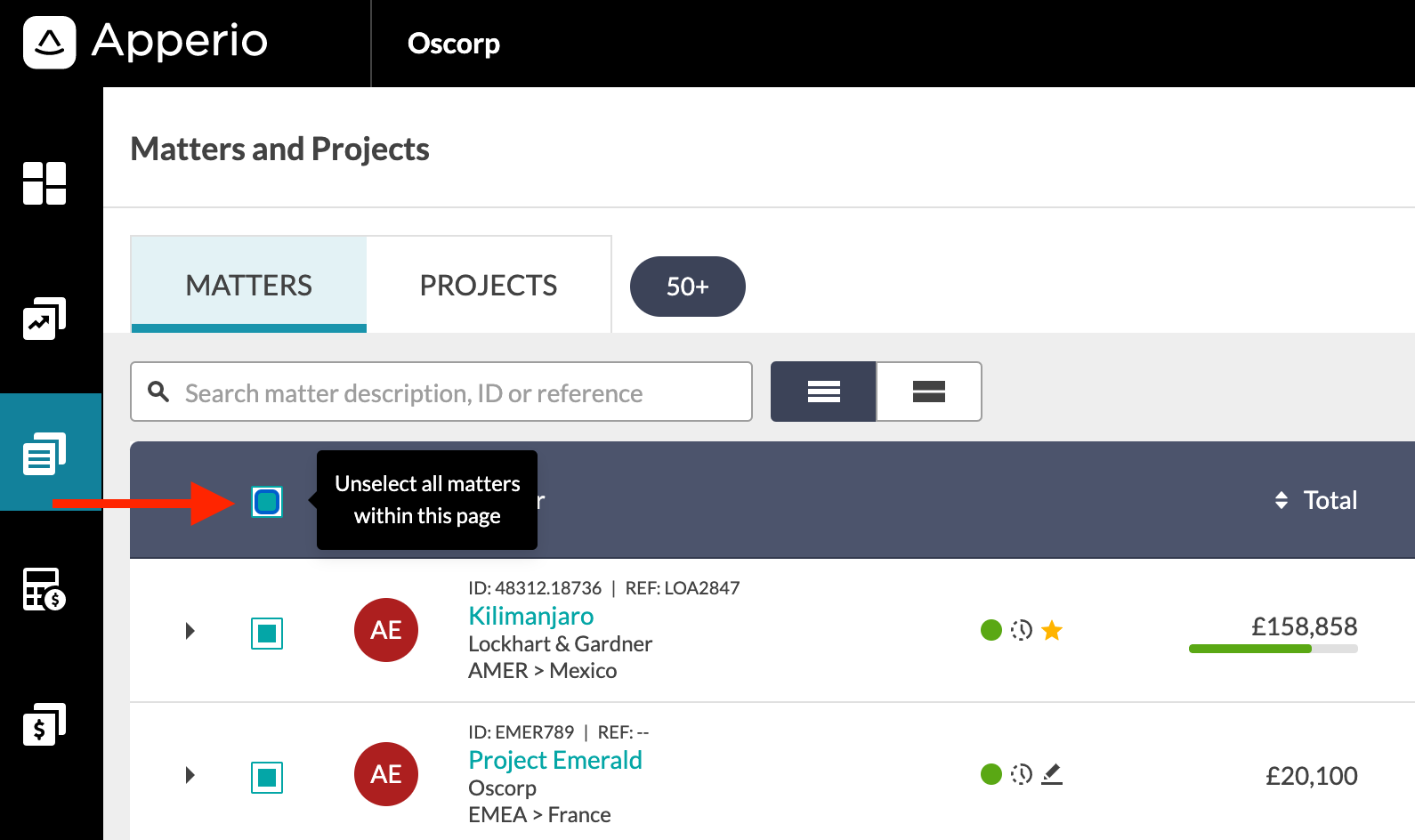Open the analytics trend chart sidebar icon
Image resolution: width=1415 pixels, height=840 pixels.
[x=44, y=319]
